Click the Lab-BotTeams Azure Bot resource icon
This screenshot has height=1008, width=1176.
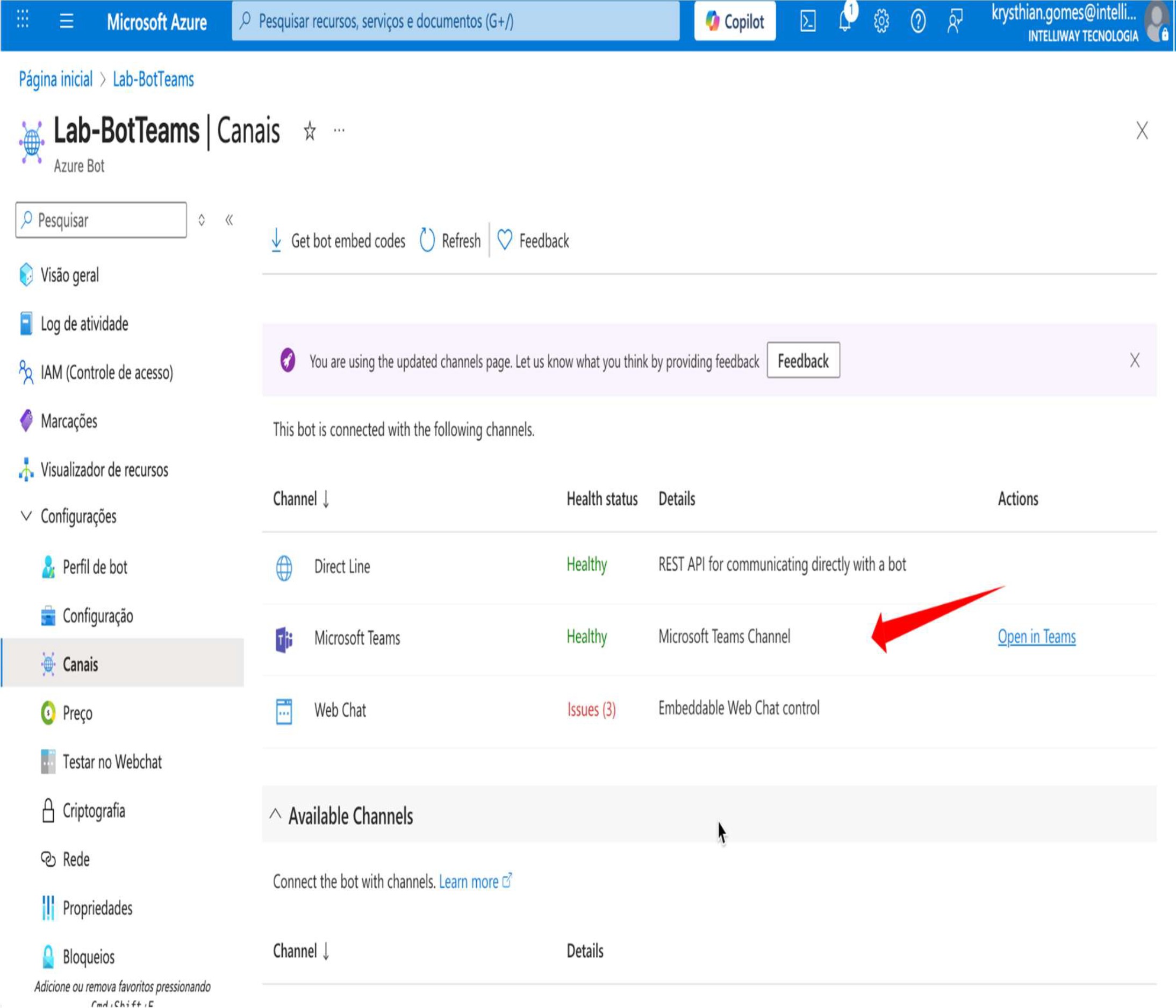[32, 142]
